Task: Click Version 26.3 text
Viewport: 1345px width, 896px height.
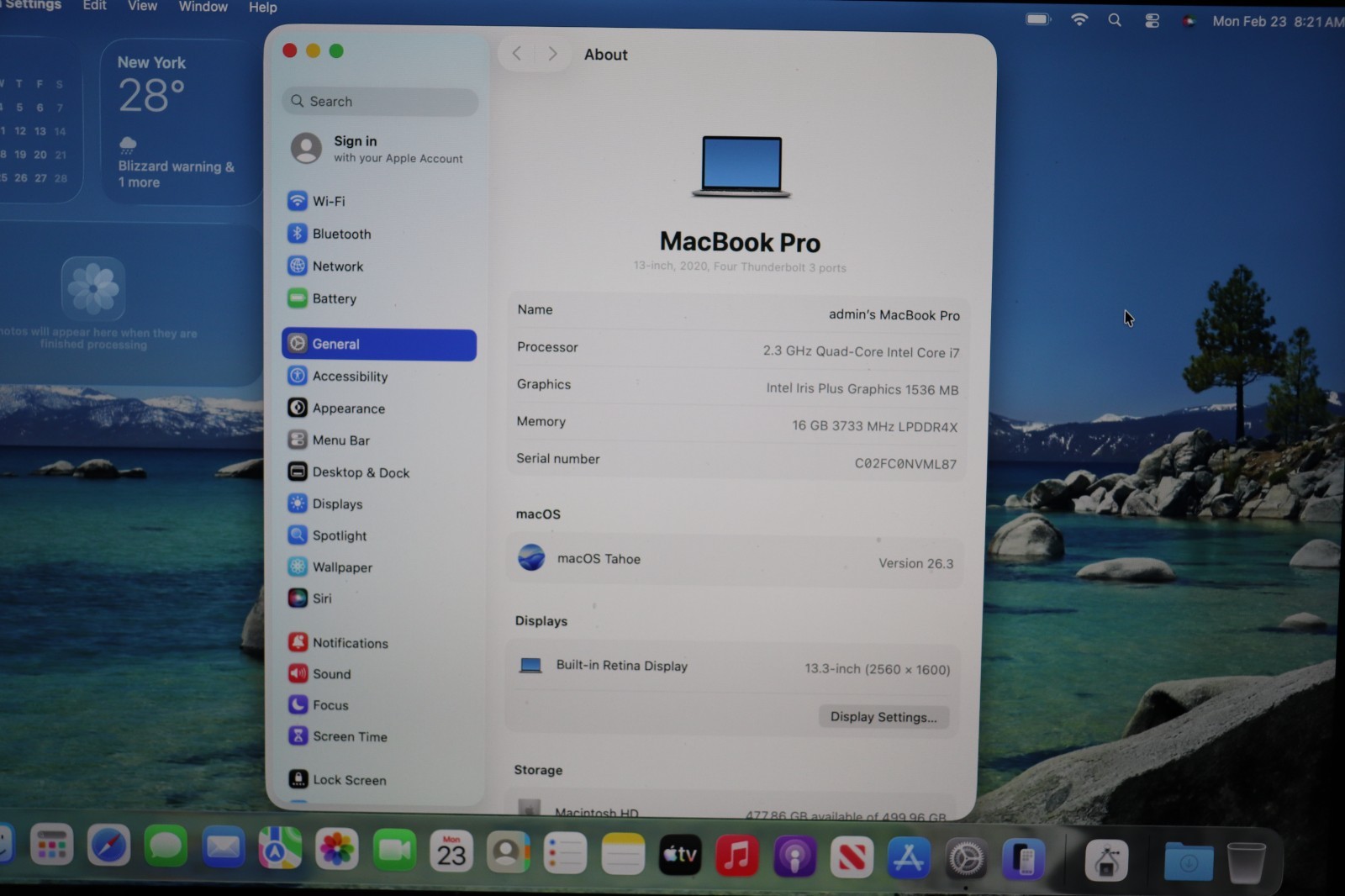Action: click(x=915, y=563)
